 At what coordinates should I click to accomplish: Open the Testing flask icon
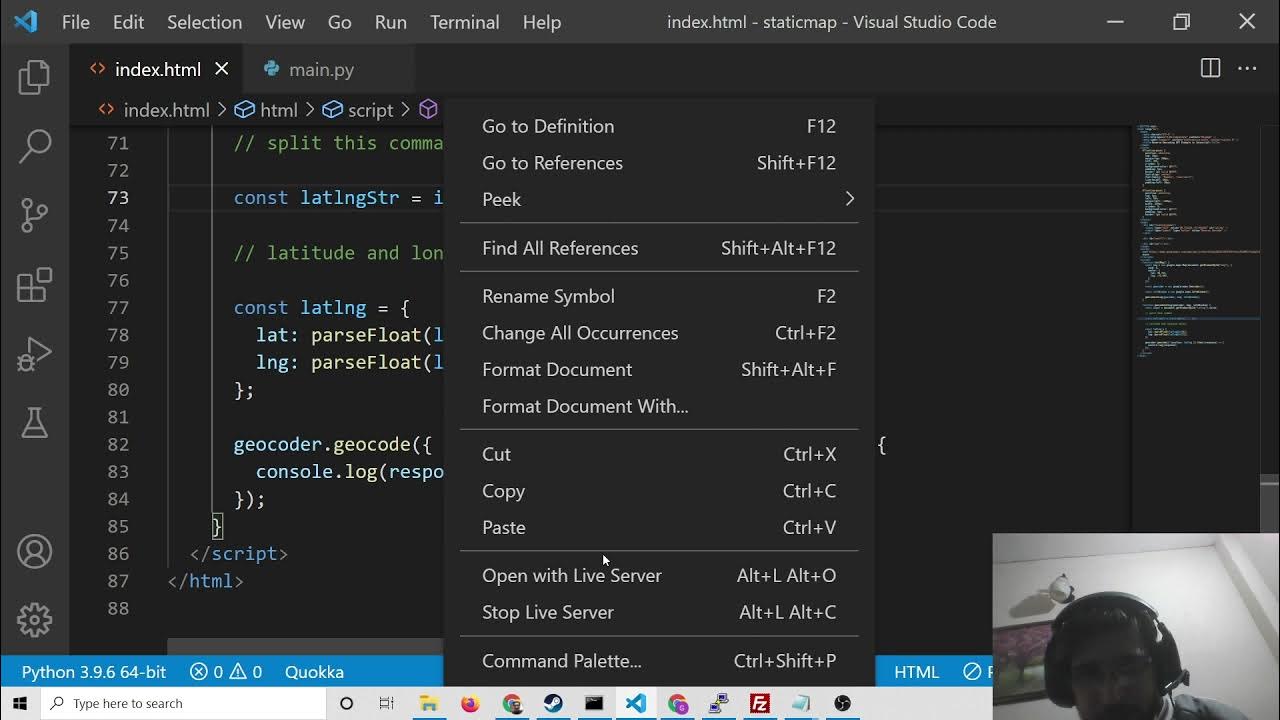34,423
